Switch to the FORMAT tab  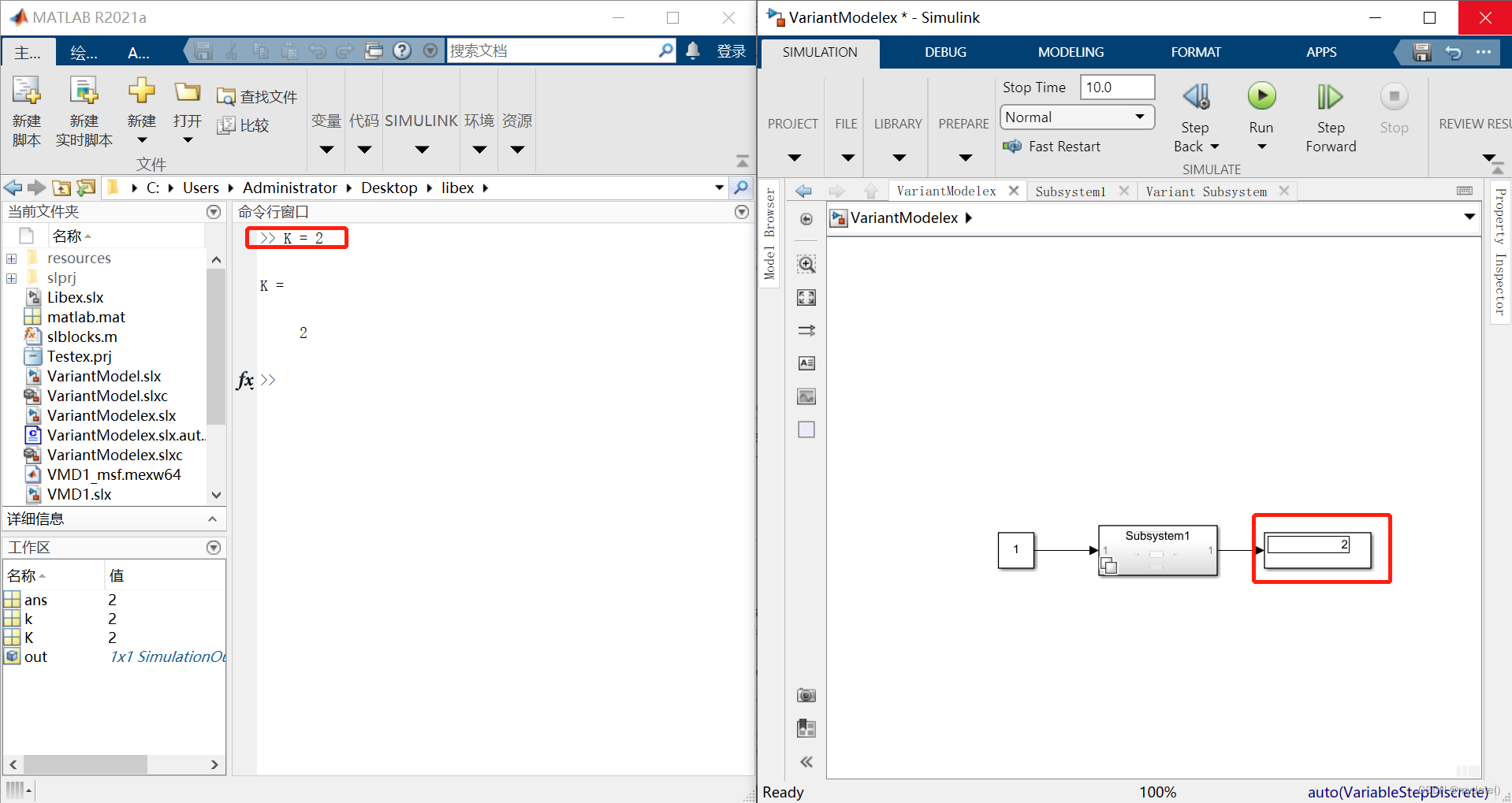point(1196,52)
